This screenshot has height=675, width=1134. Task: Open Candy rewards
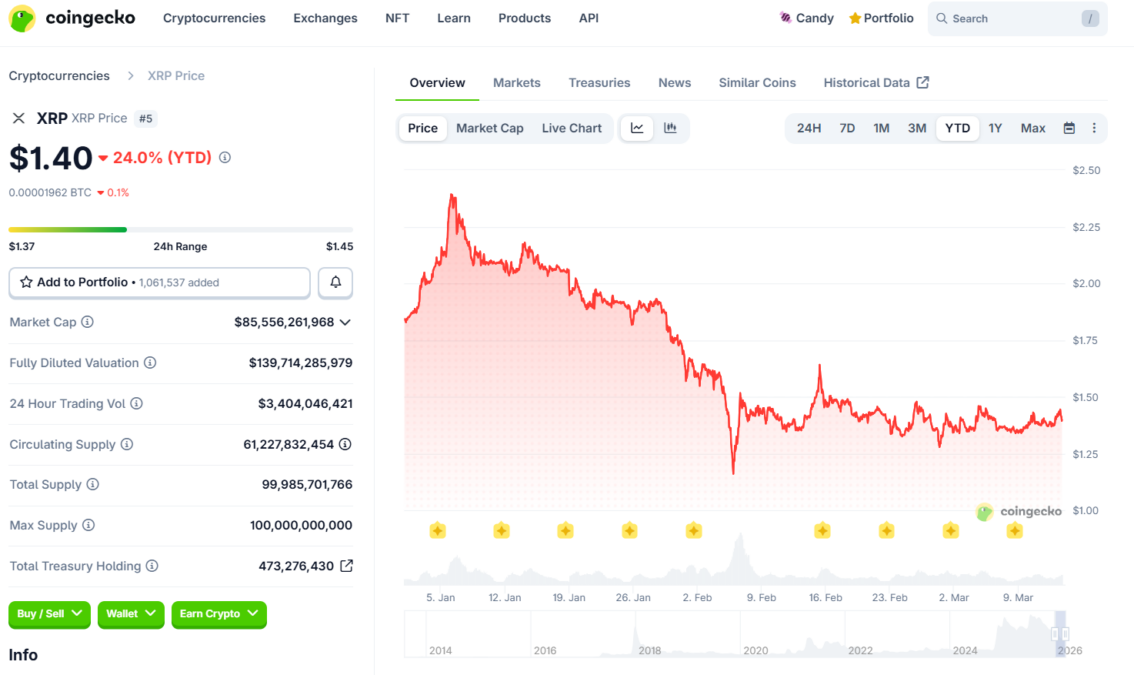(x=806, y=18)
